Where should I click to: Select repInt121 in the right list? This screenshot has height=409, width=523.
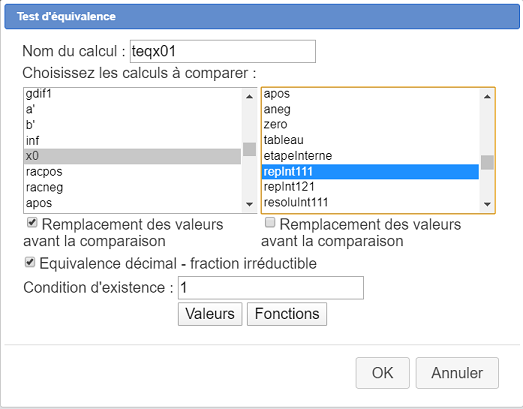click(370, 187)
